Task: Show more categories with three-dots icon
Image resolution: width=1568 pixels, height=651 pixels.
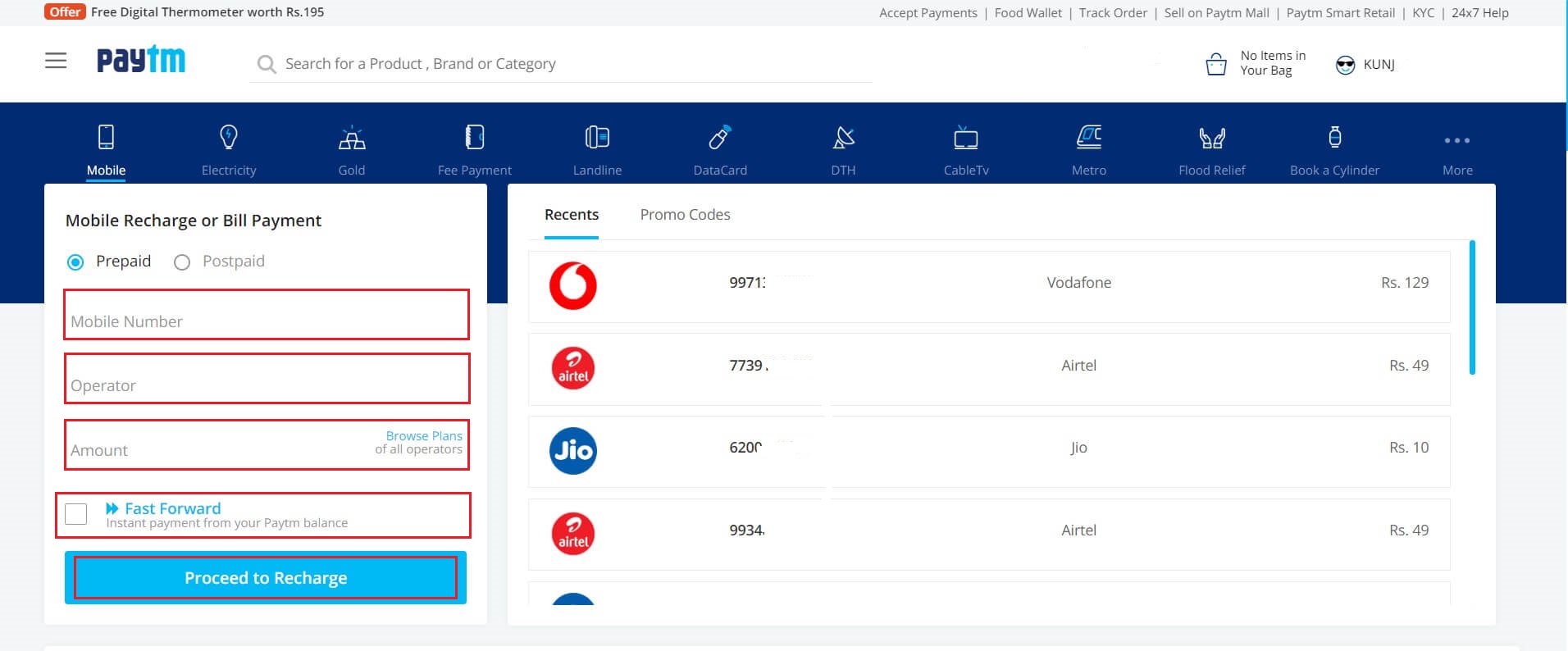Action: [1457, 140]
